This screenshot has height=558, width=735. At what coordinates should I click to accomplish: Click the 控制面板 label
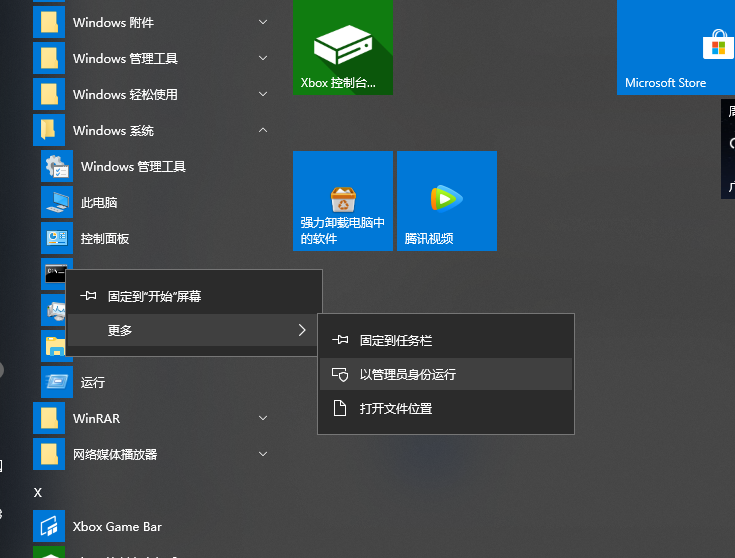tap(105, 238)
